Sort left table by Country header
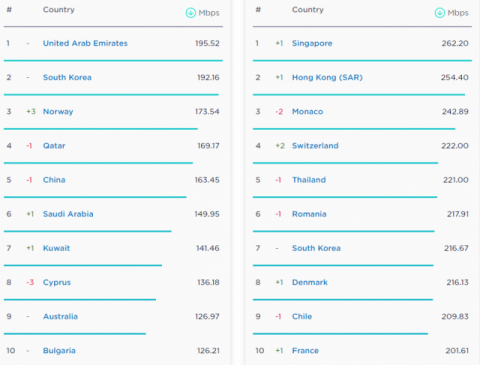The width and height of the screenshot is (480, 365). 59,10
